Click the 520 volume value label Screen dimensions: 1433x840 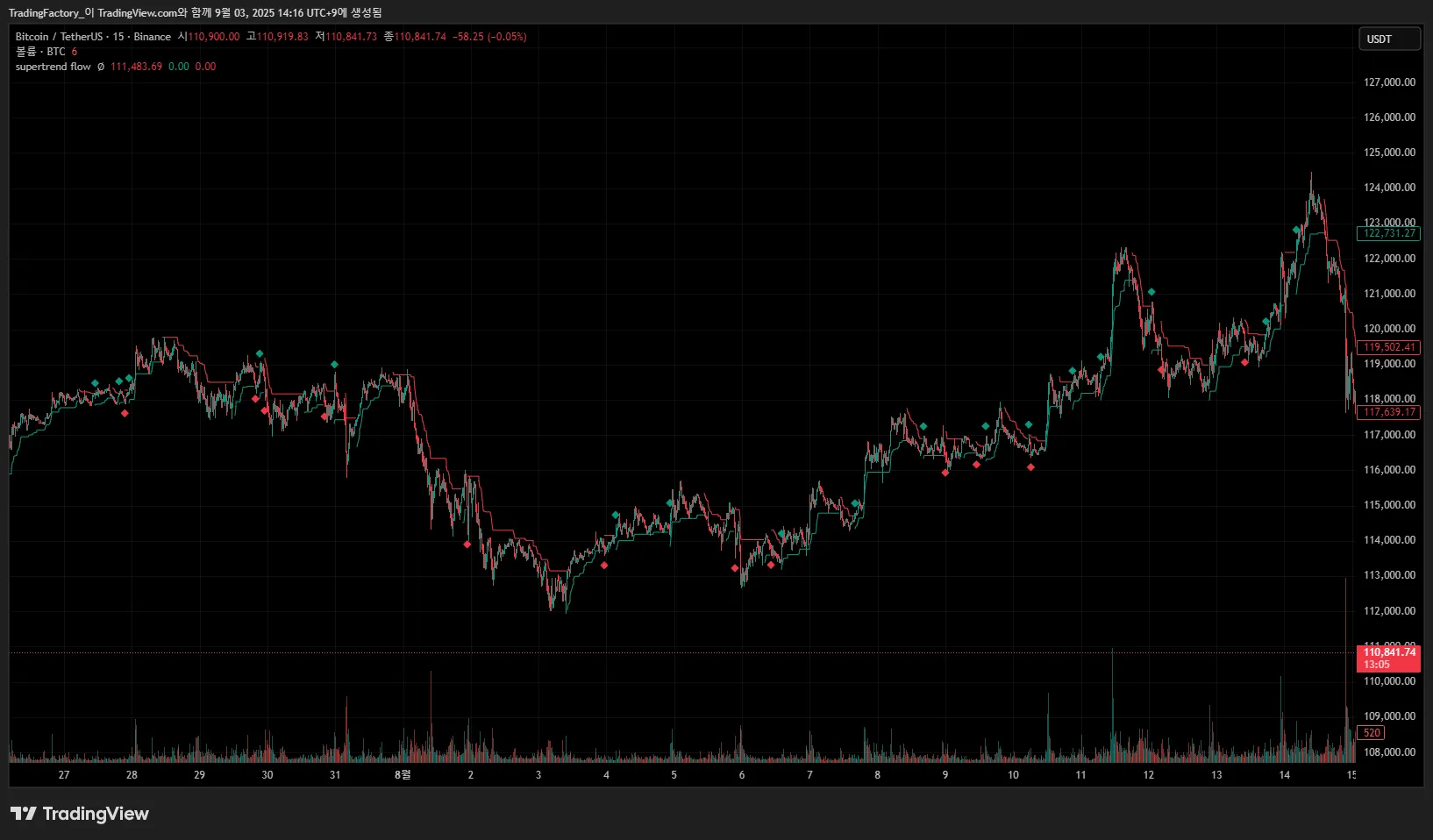point(1372,733)
